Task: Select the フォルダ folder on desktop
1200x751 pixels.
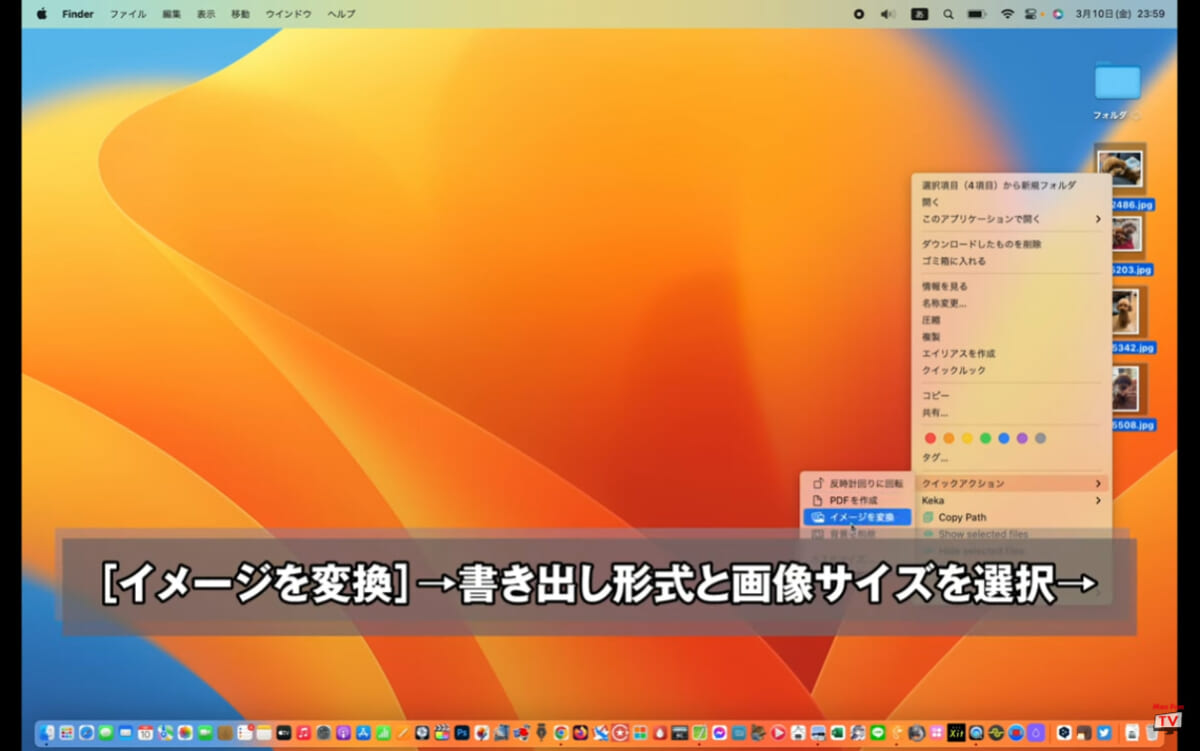Action: tap(1117, 82)
